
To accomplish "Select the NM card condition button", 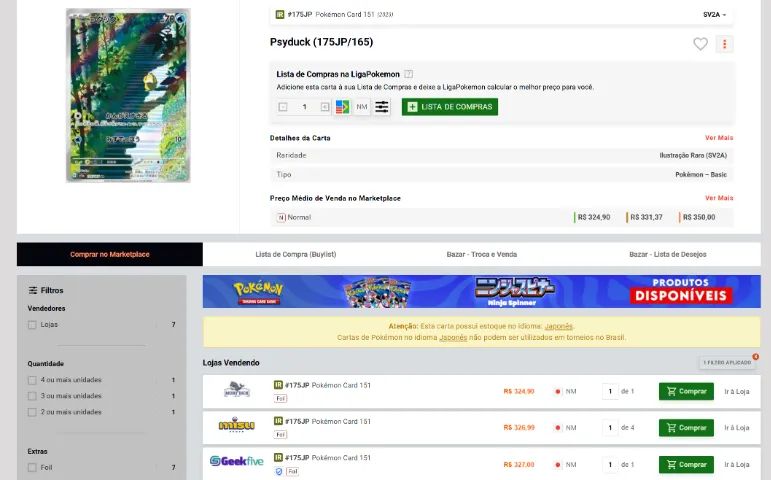I will pyautogui.click(x=362, y=107).
